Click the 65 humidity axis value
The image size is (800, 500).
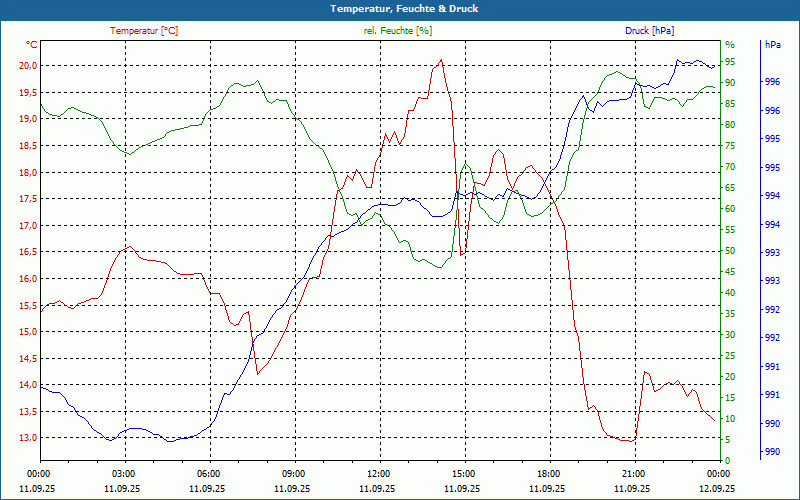click(x=730, y=188)
